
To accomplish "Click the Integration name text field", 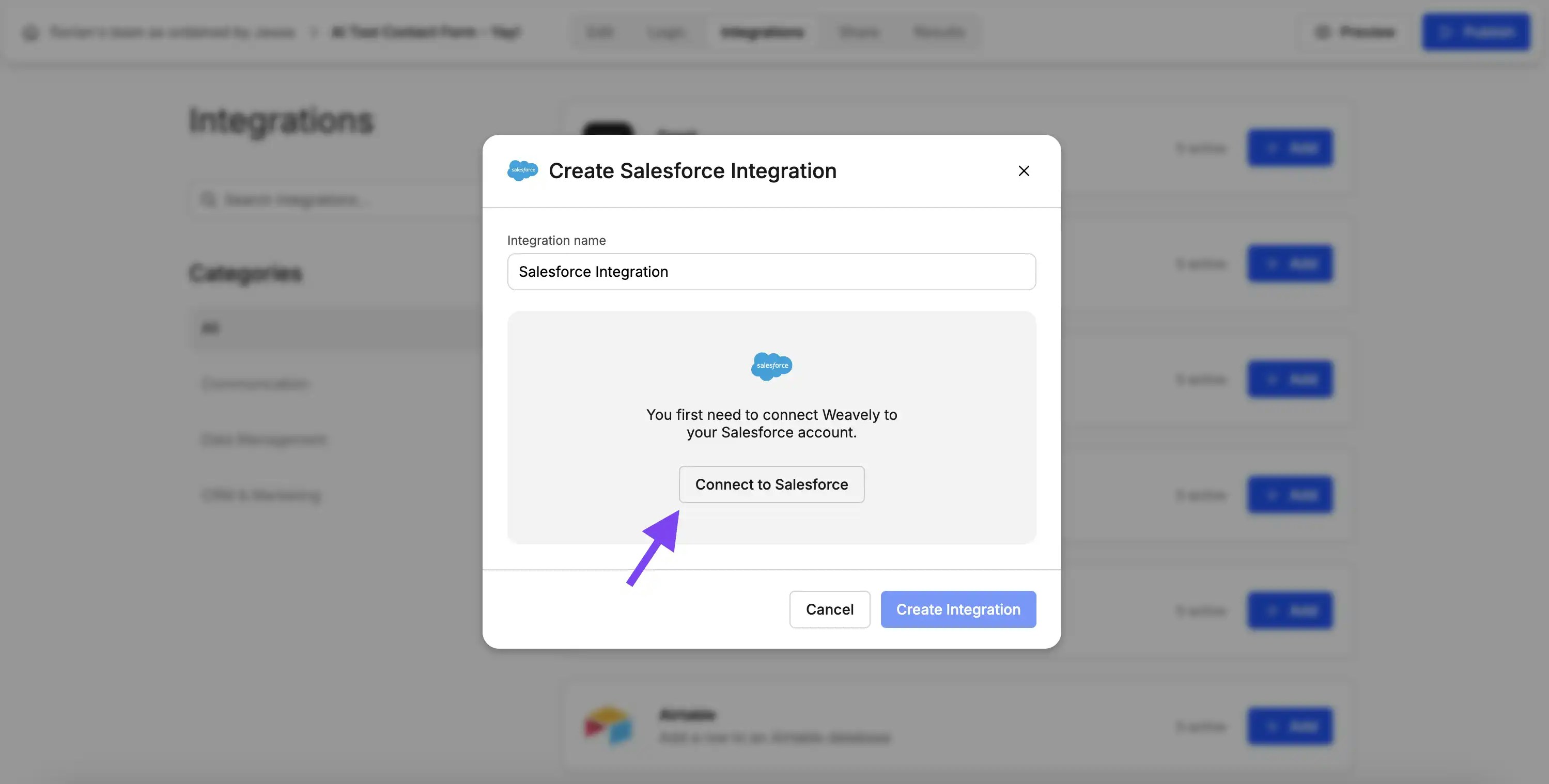I will (771, 271).
